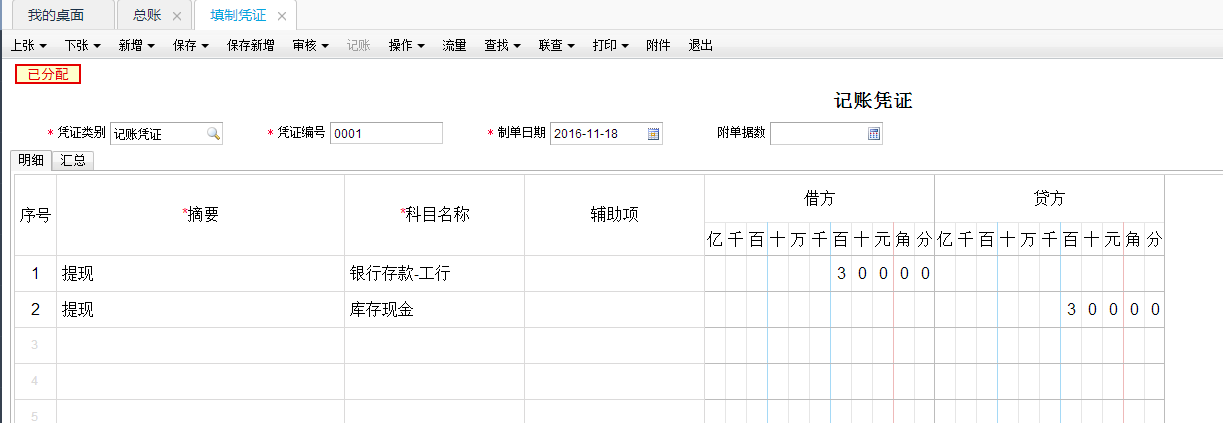Click row 2 credit amount 30000
Screen dimensions: 1223x423
1049,310
